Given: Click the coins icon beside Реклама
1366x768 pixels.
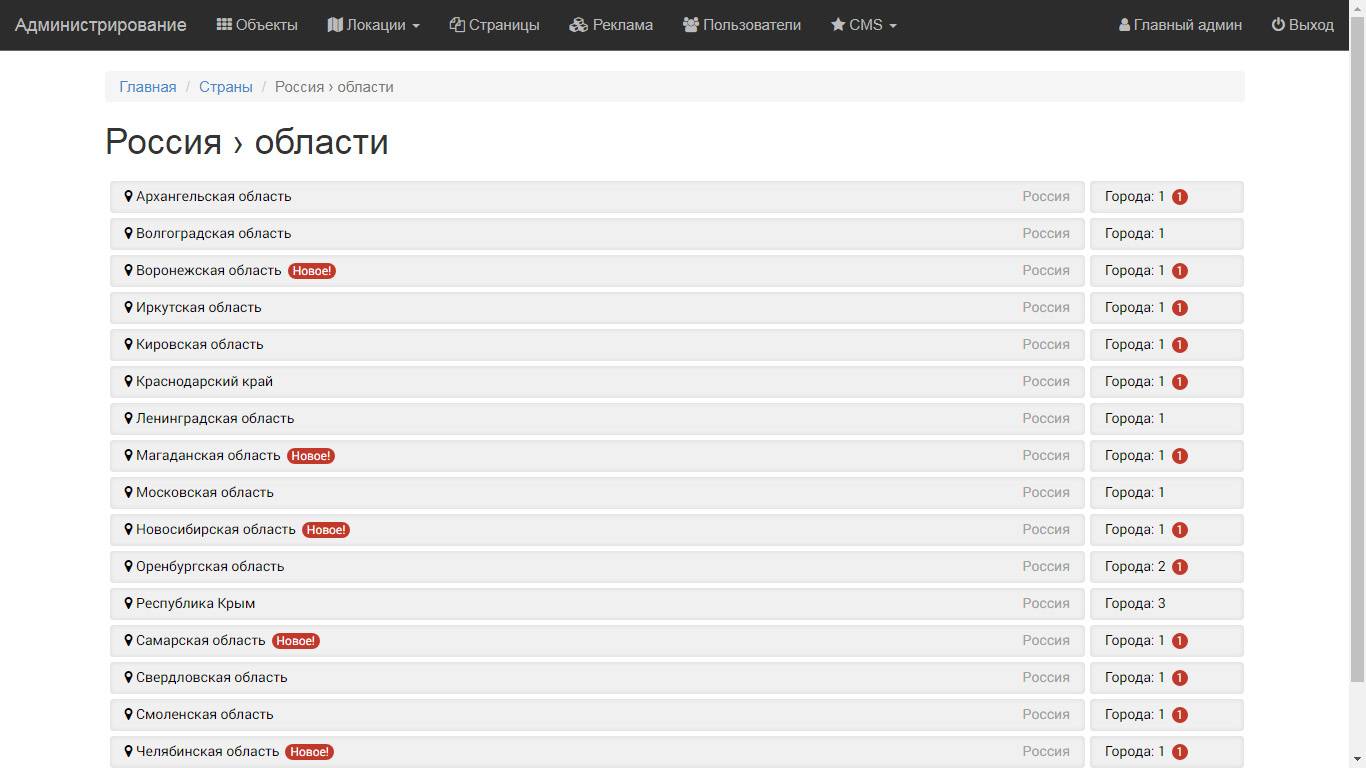Looking at the screenshot, I should (x=578, y=25).
